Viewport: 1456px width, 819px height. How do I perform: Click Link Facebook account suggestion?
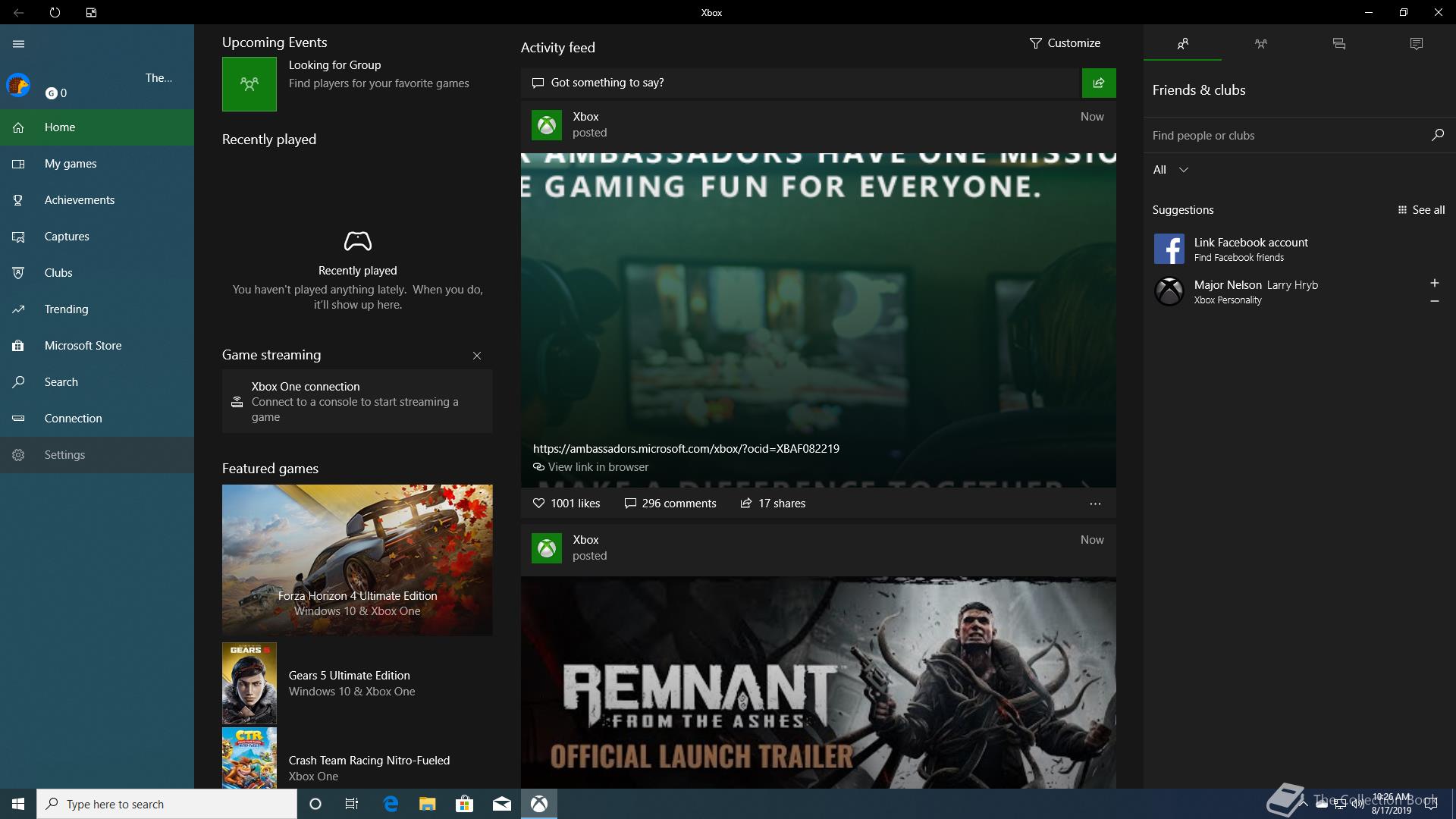coord(1300,249)
